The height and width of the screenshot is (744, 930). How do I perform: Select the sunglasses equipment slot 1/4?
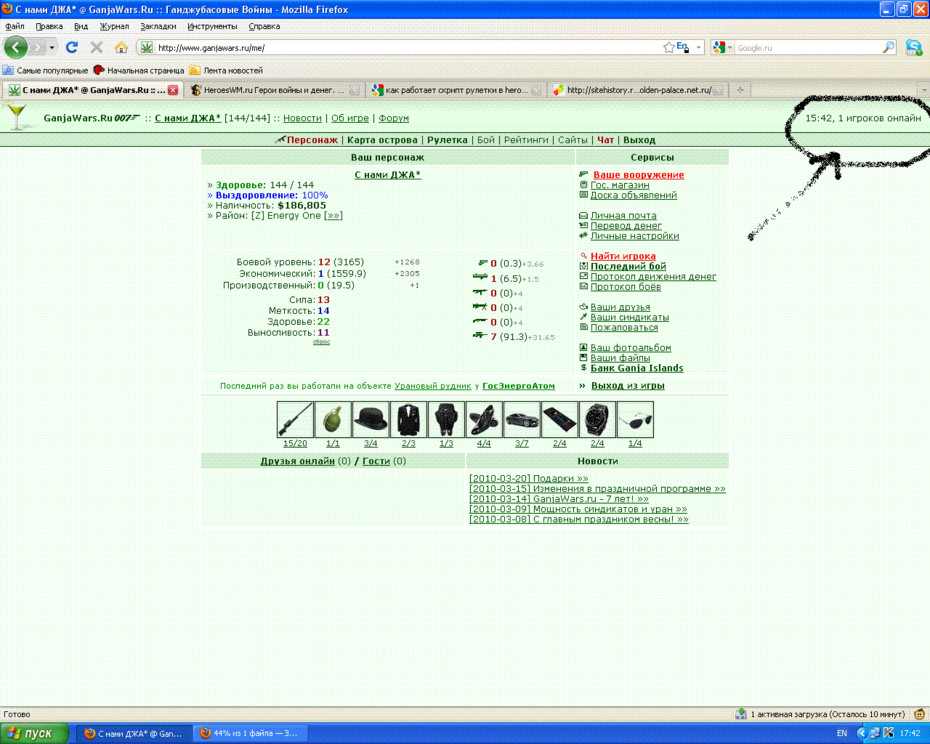(635, 419)
